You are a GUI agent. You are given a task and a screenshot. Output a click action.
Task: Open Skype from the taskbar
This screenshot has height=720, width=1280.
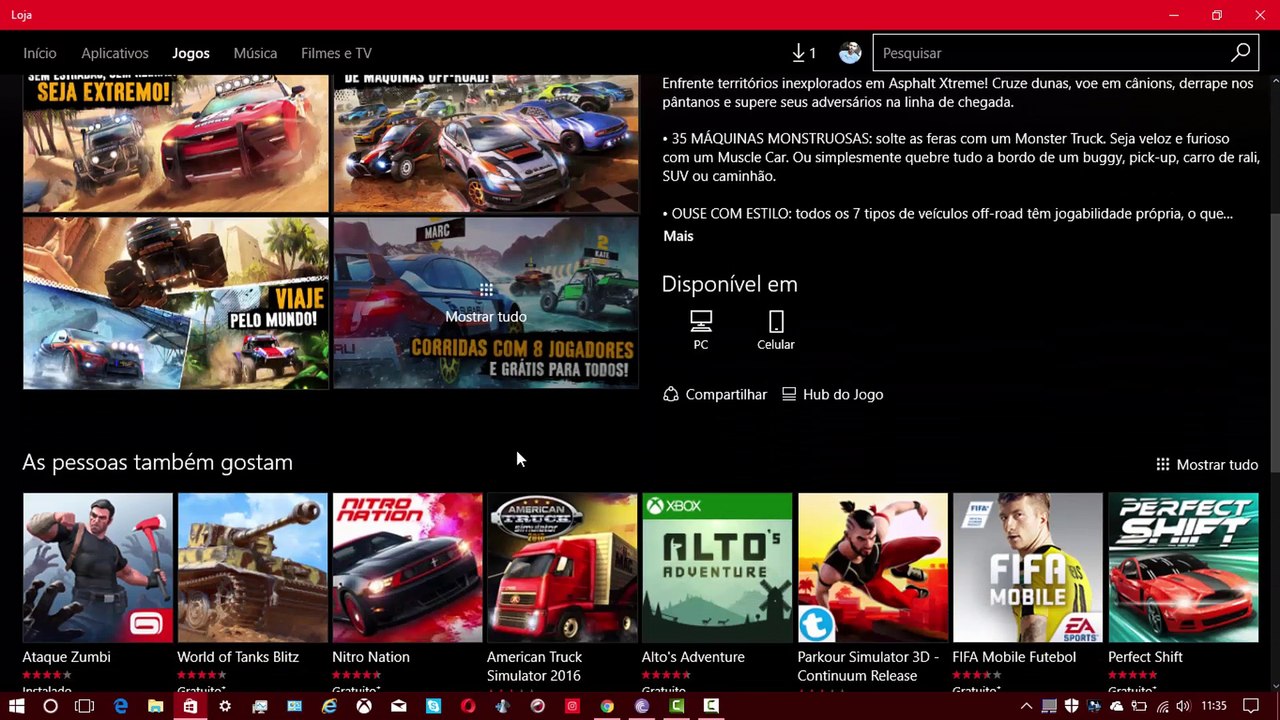coord(433,706)
